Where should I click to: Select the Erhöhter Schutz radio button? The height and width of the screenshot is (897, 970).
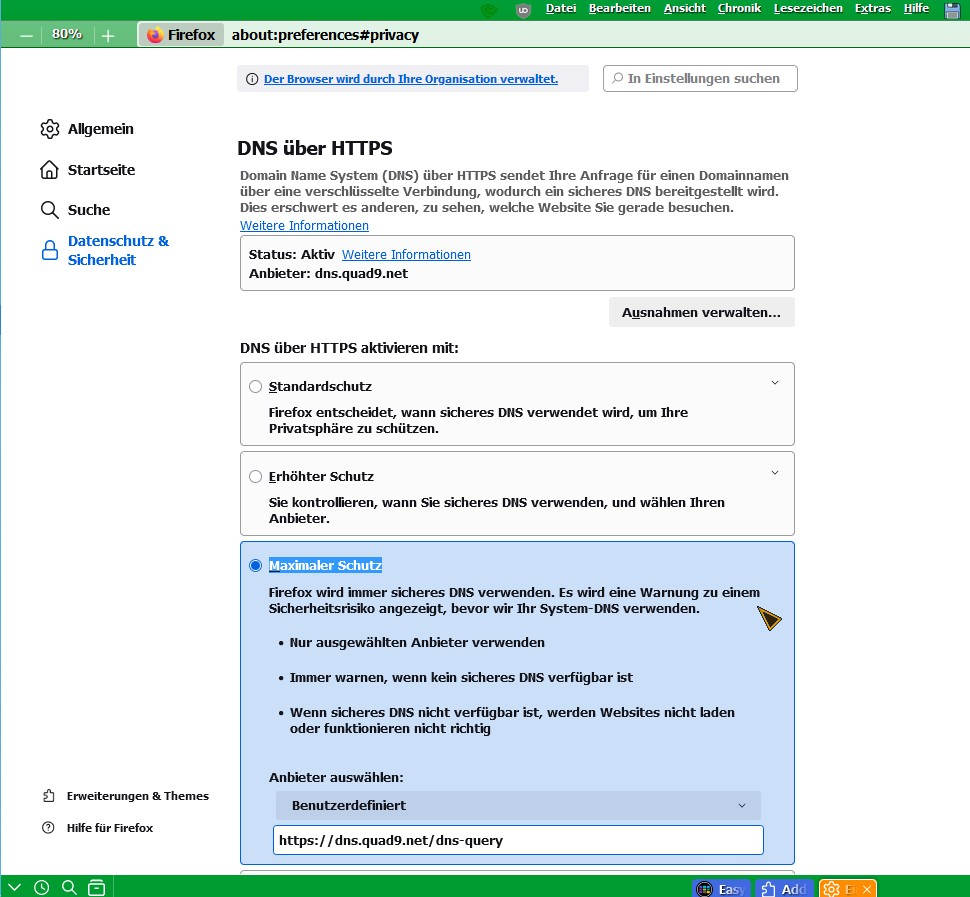[255, 476]
